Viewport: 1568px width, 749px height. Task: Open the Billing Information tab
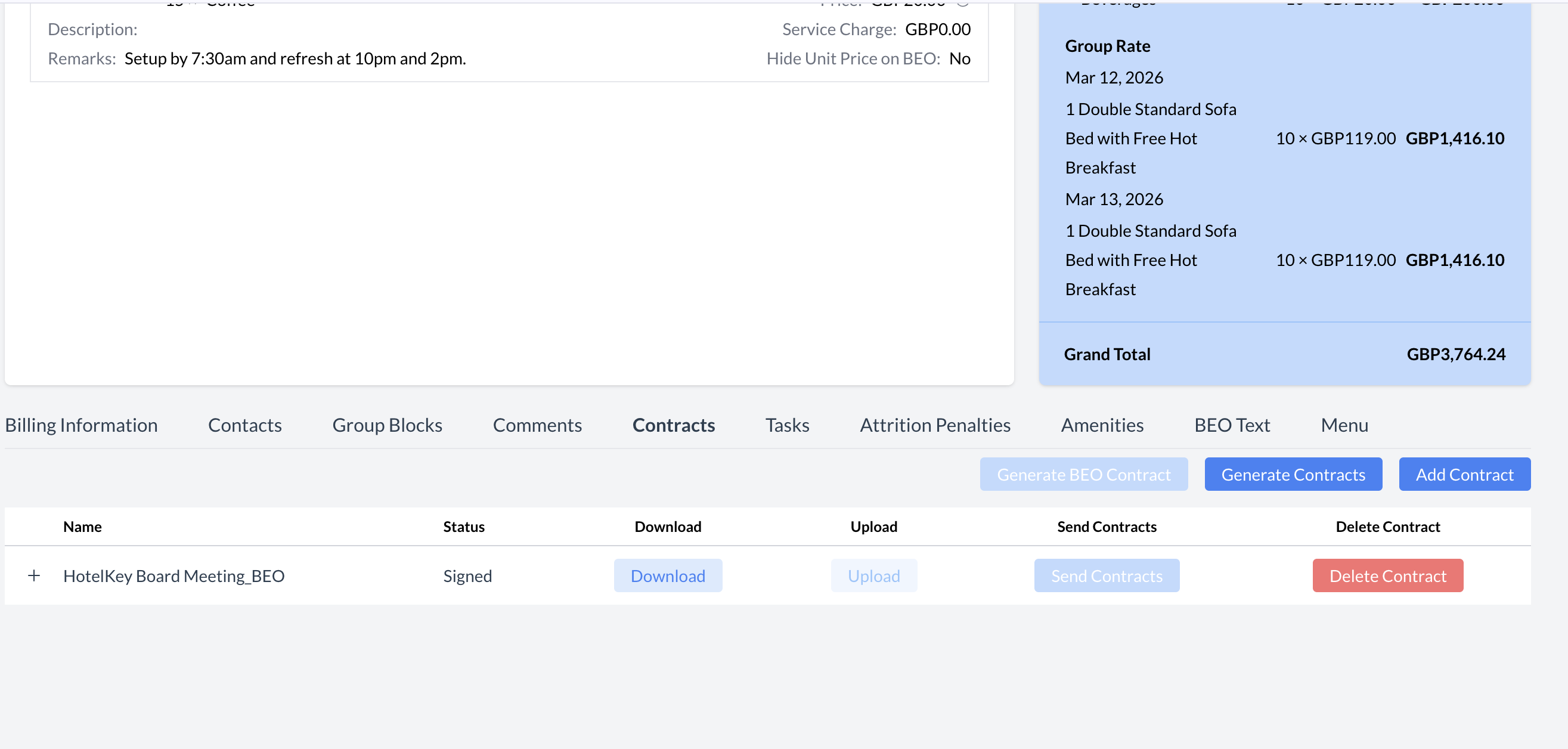(81, 425)
